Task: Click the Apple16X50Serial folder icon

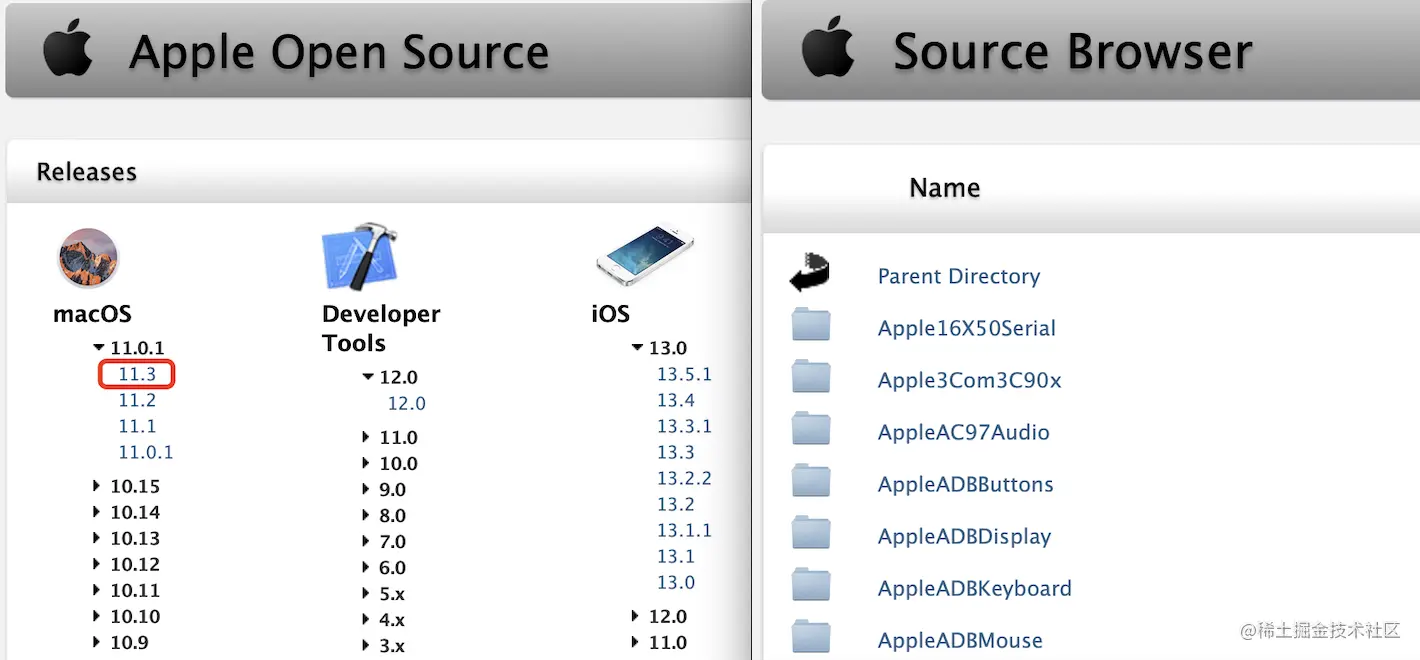Action: (811, 325)
